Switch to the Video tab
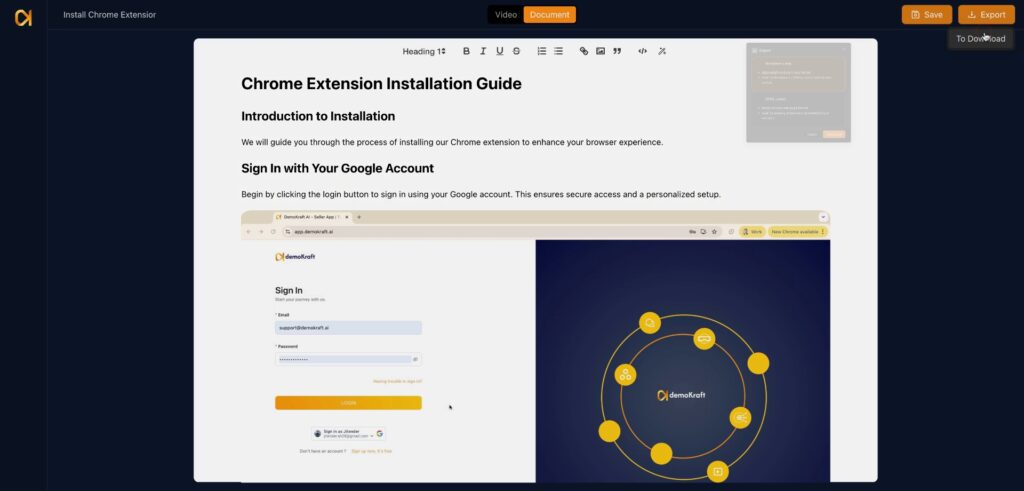Viewport: 1024px width, 491px height. [x=506, y=15]
